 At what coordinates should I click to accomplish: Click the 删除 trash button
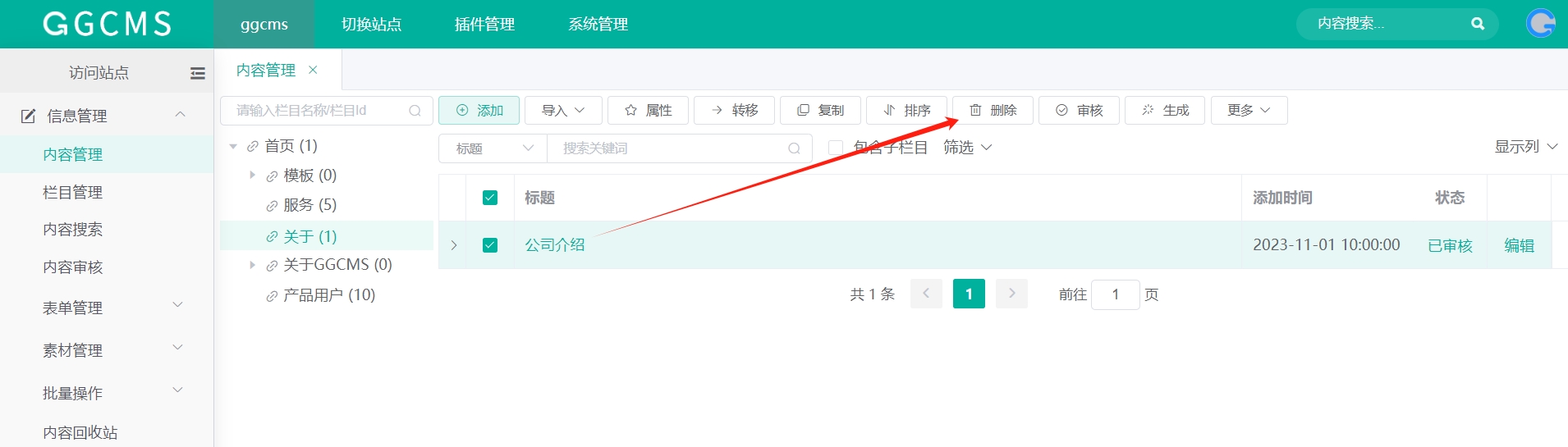click(993, 110)
